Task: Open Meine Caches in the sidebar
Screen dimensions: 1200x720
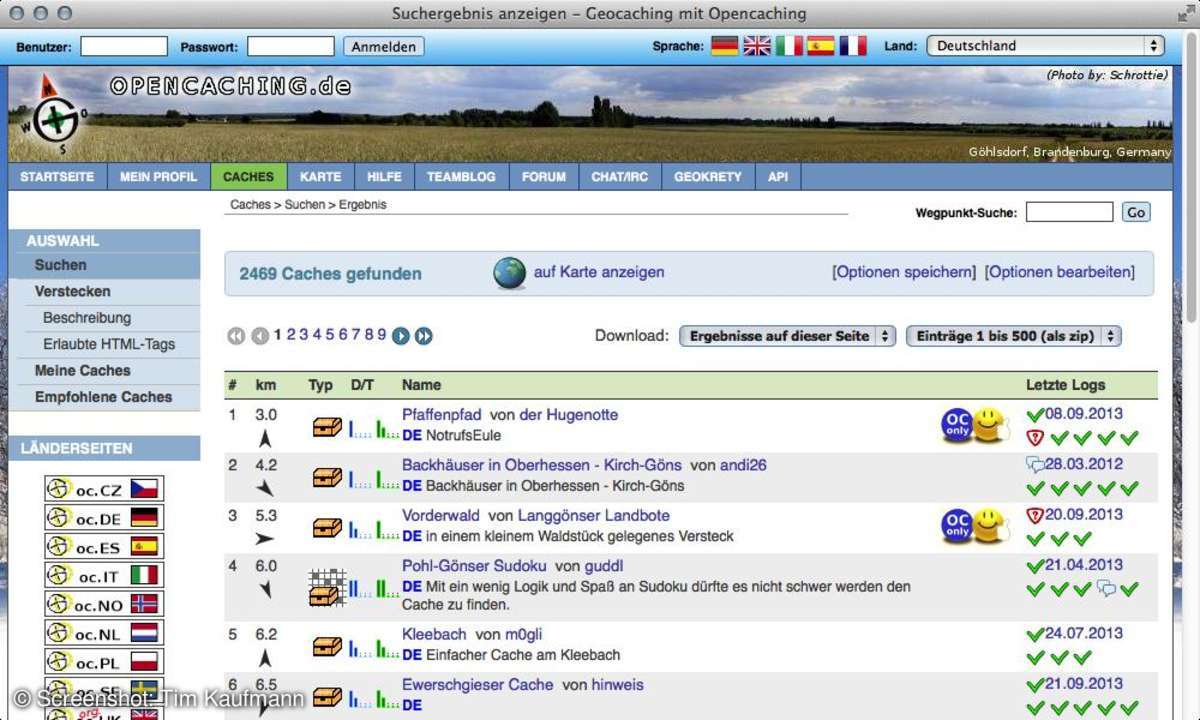Action: pyautogui.click(x=104, y=371)
